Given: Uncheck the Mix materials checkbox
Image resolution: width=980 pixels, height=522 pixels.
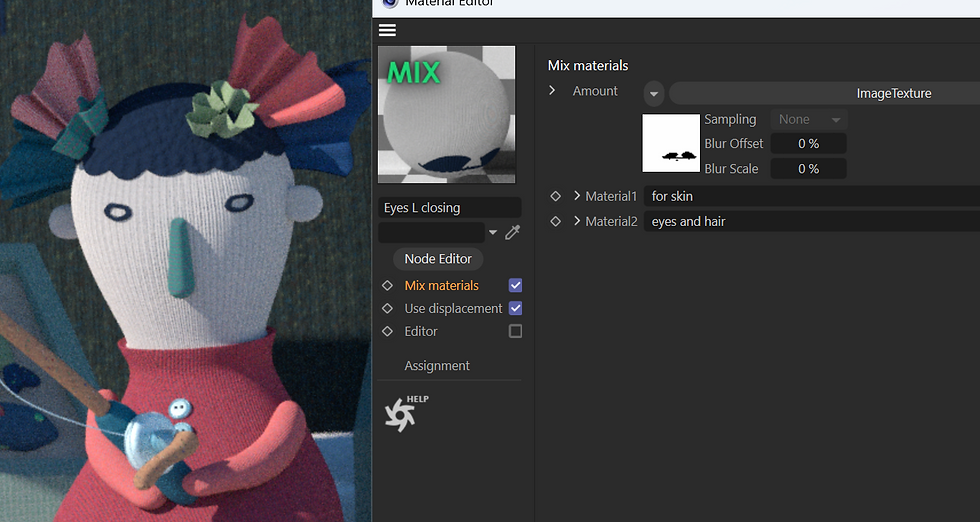Looking at the screenshot, I should (516, 286).
